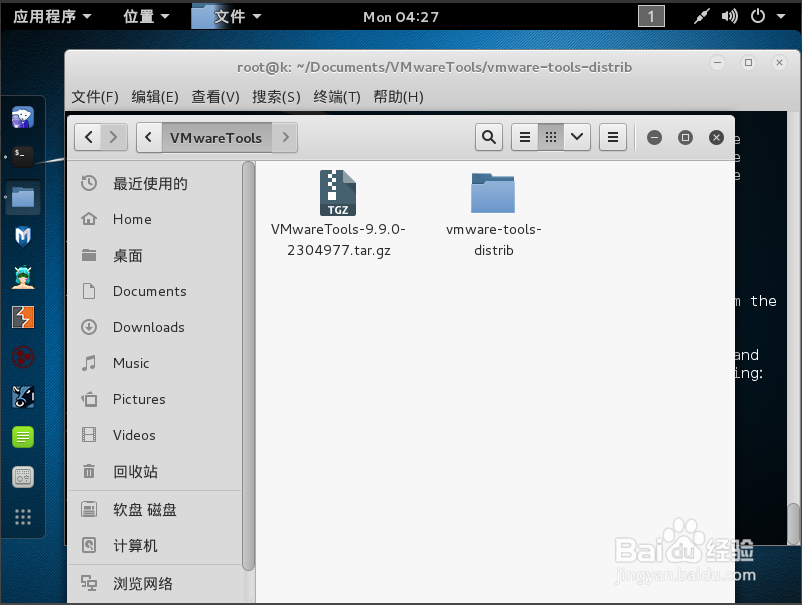Open file search in Files window

488,137
